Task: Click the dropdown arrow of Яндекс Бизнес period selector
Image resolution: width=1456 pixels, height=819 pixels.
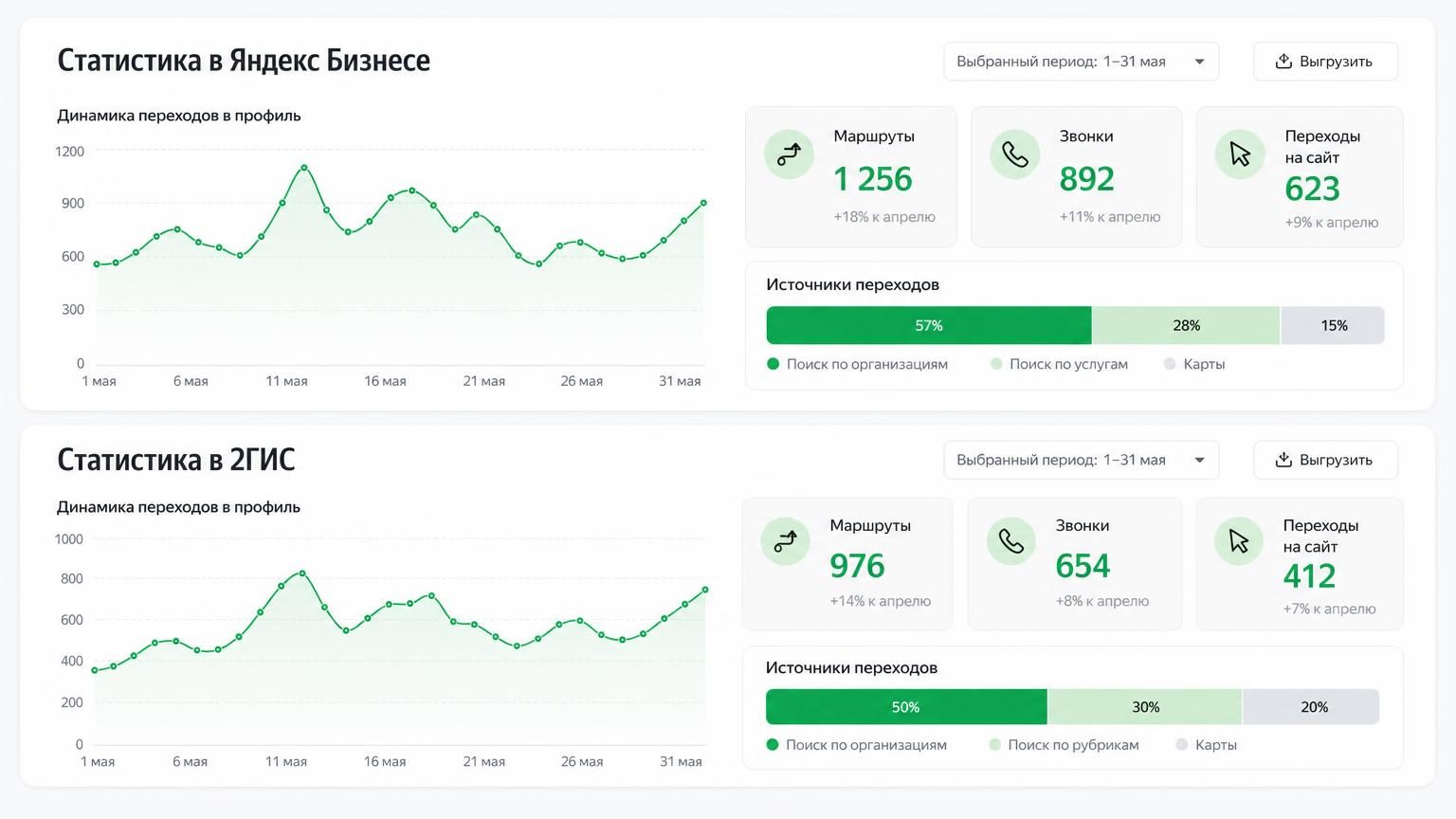Action: [1199, 62]
